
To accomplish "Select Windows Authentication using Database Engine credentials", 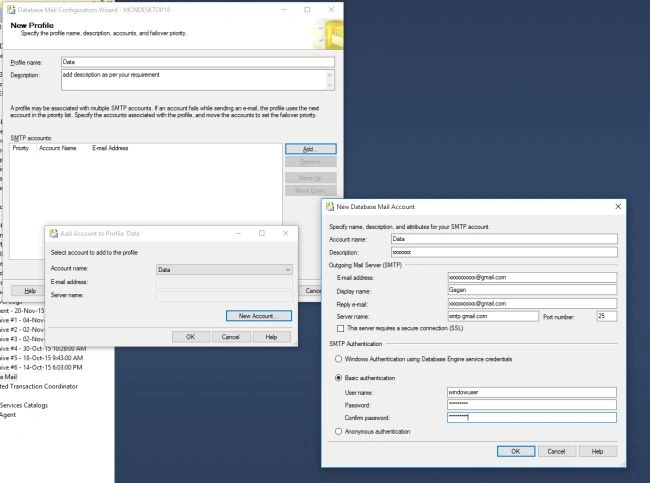I will pyautogui.click(x=338, y=359).
